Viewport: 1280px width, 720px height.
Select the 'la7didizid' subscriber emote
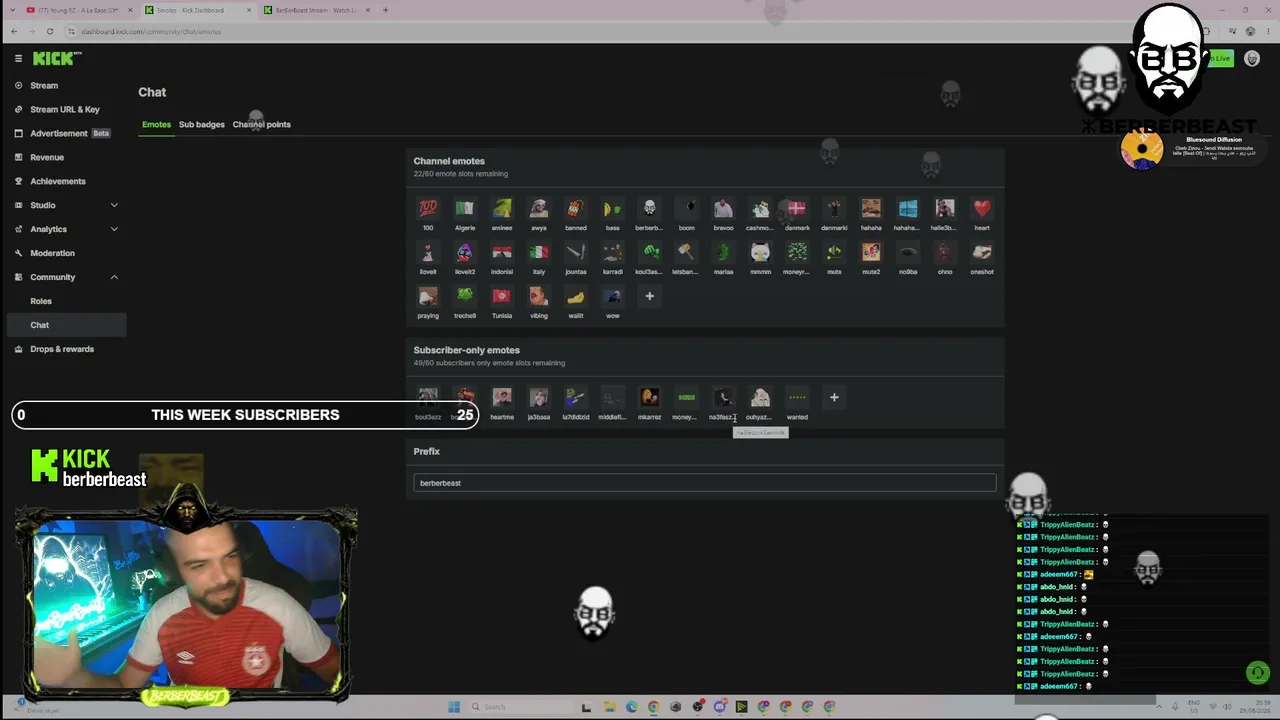[576, 398]
